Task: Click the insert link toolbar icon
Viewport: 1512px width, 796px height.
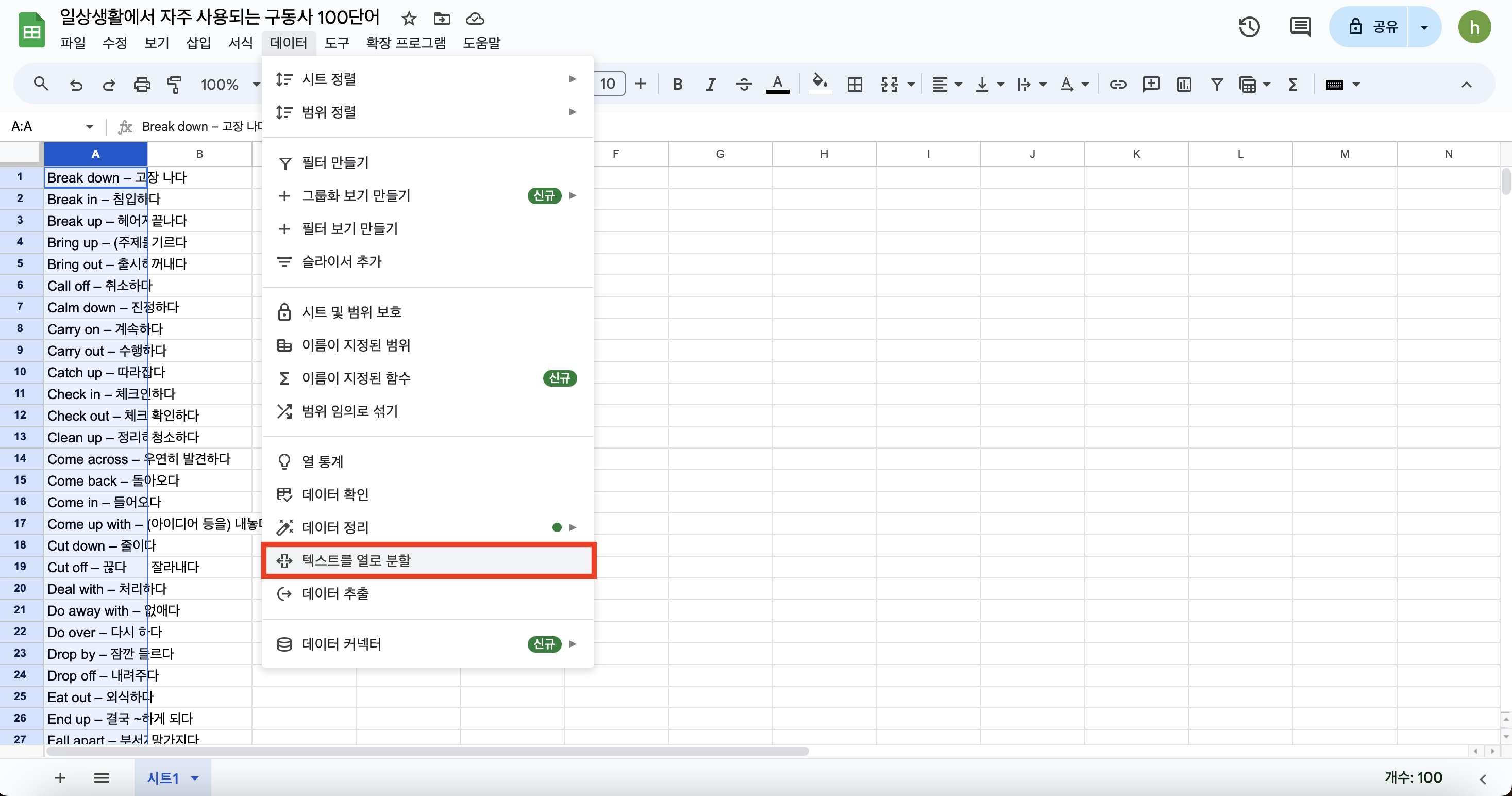Action: [x=1118, y=85]
